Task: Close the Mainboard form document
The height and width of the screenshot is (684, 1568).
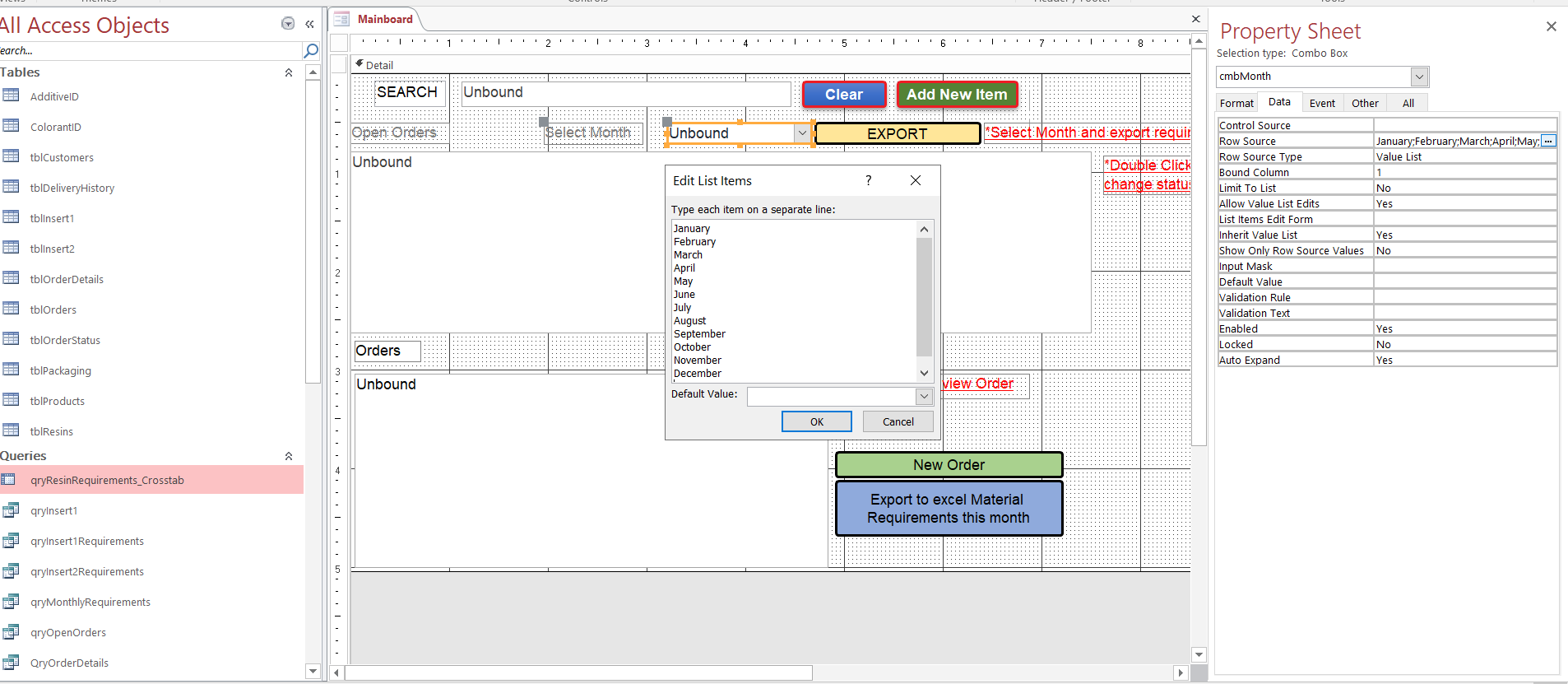Action: coord(1196,19)
